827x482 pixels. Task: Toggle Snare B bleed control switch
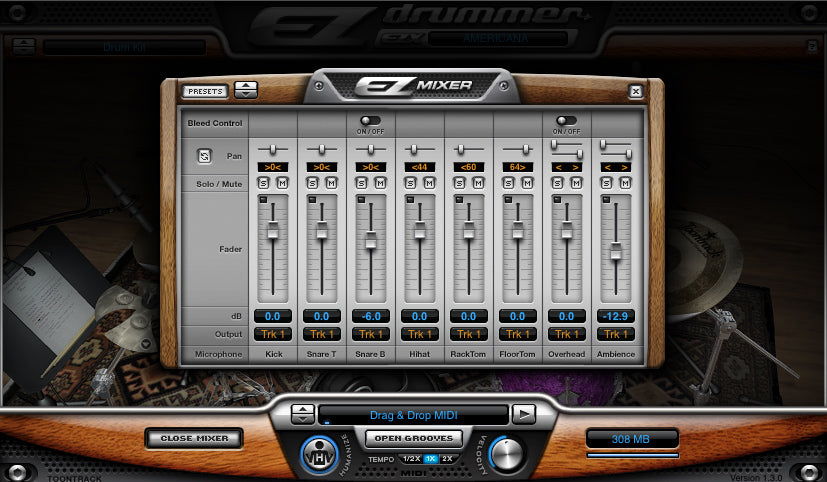370,121
